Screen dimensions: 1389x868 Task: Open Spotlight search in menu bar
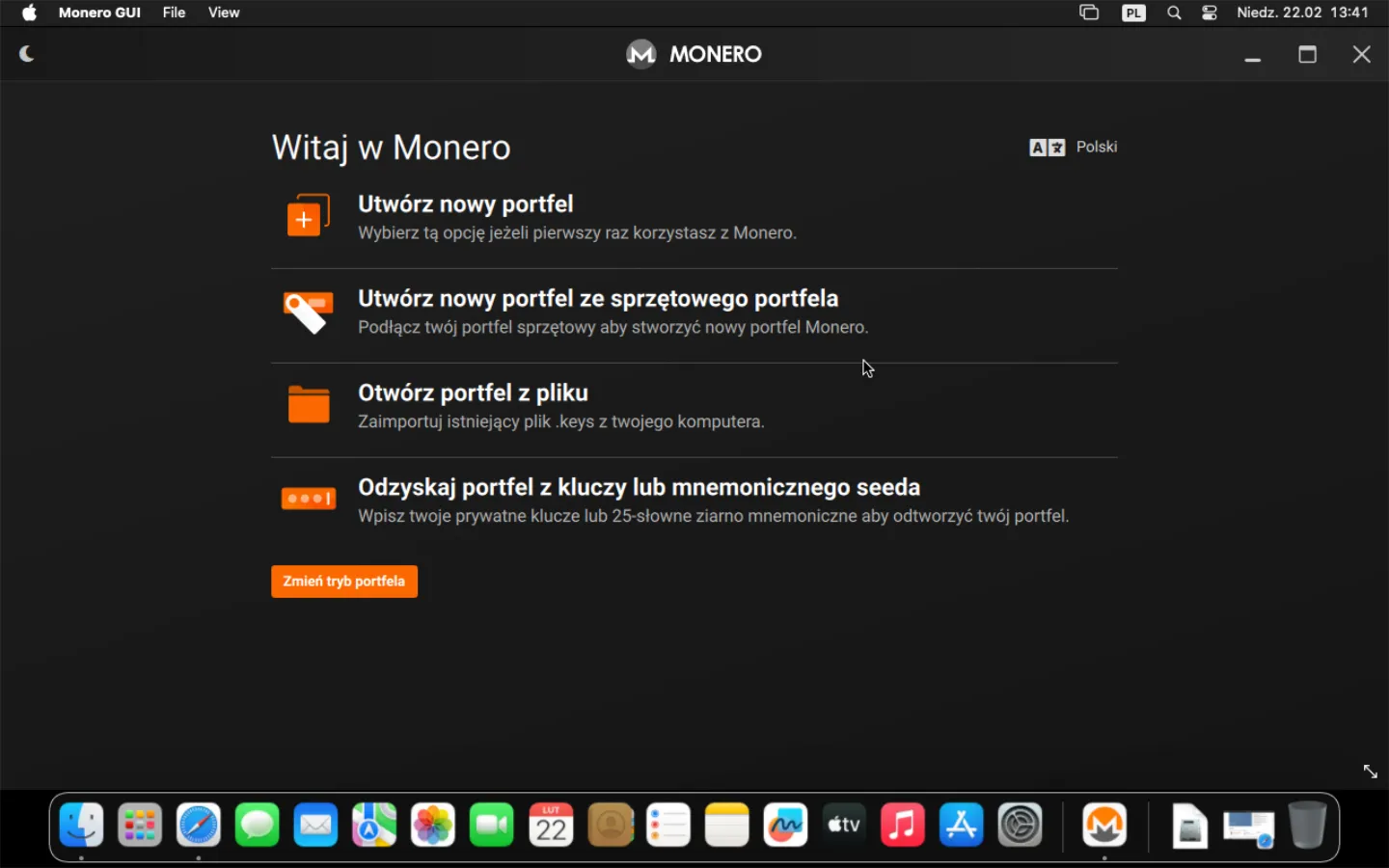(1174, 13)
